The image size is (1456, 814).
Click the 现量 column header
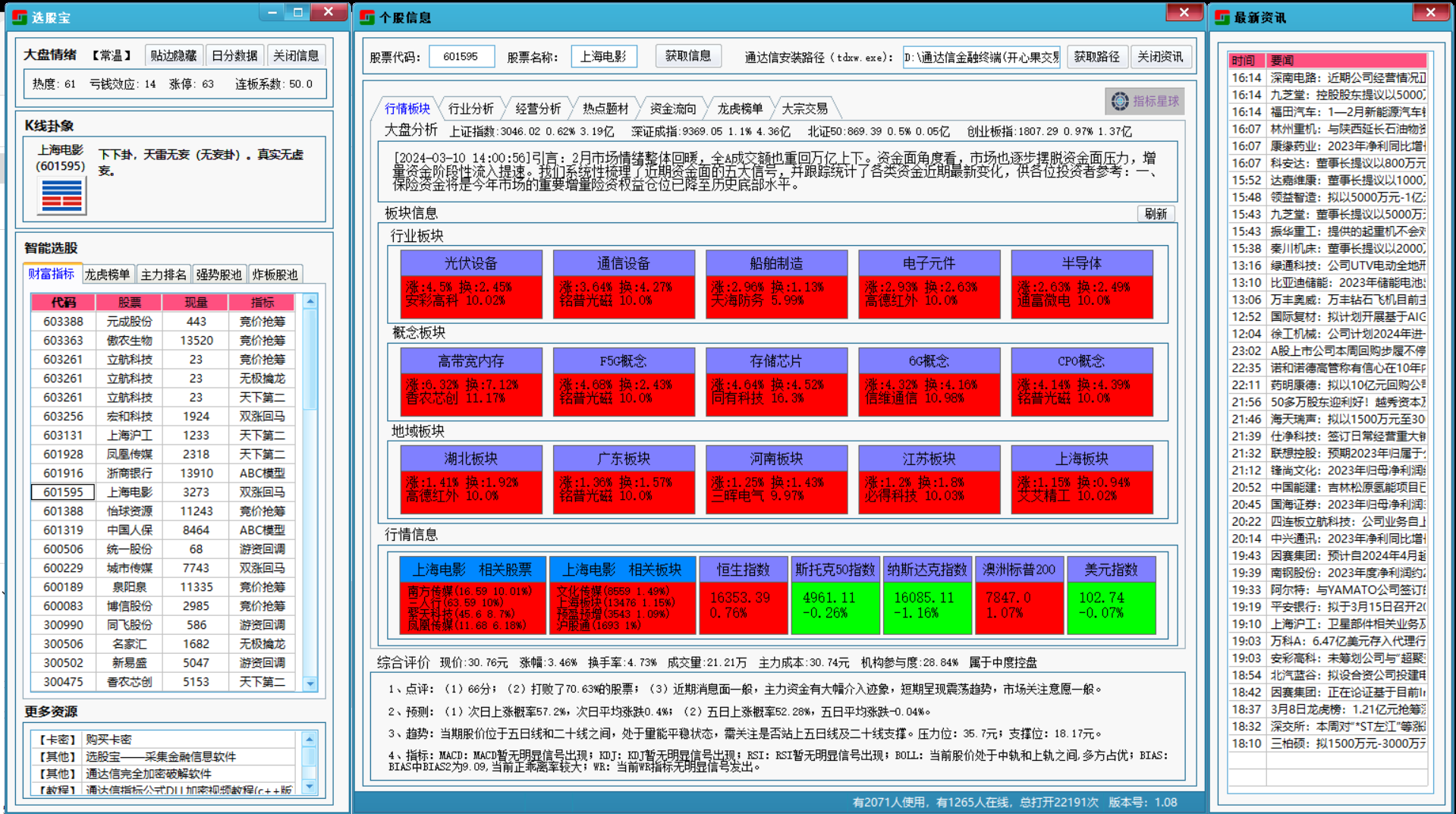tap(196, 302)
